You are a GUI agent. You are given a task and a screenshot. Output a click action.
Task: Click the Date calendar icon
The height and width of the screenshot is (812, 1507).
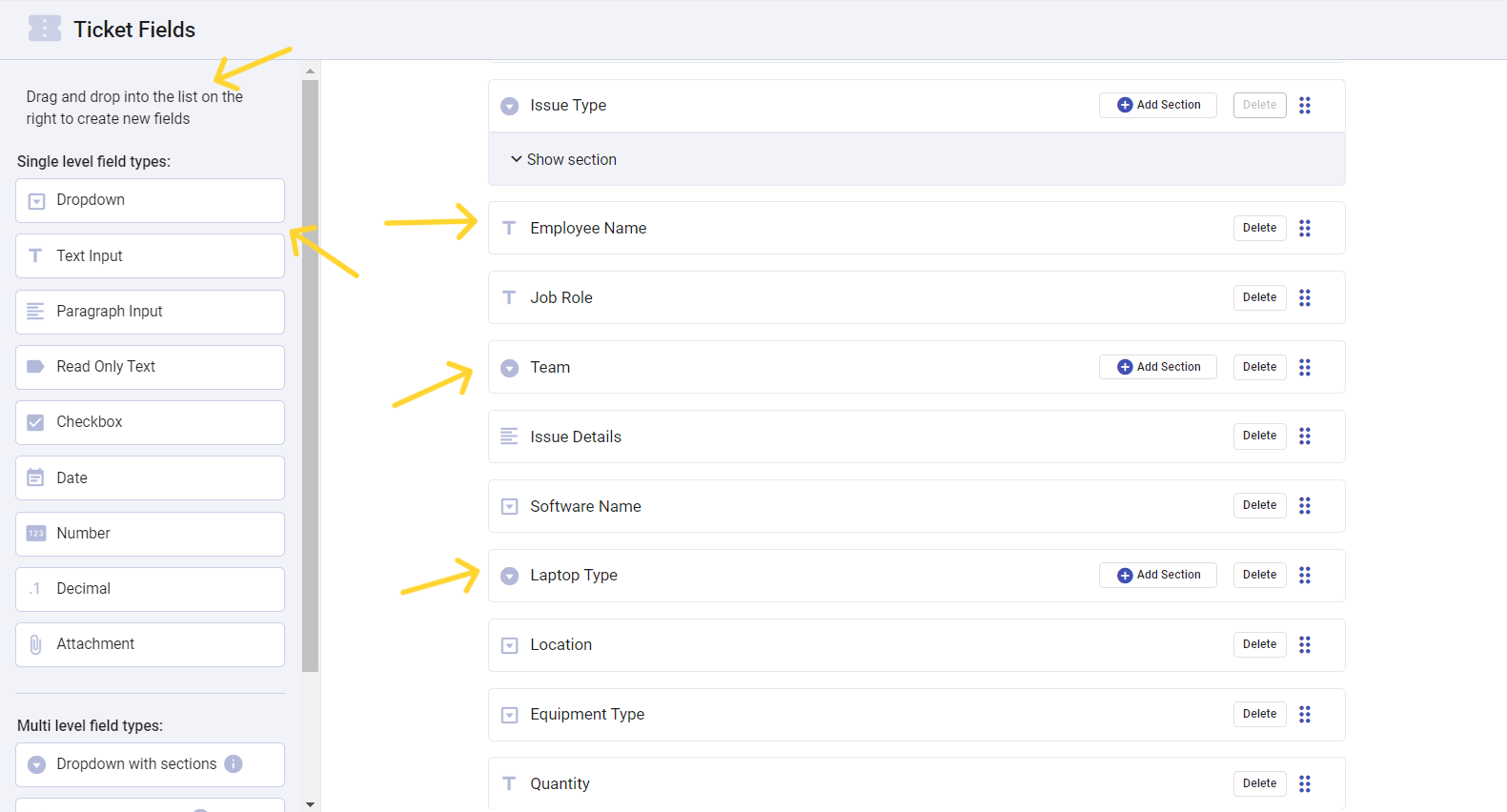36,477
